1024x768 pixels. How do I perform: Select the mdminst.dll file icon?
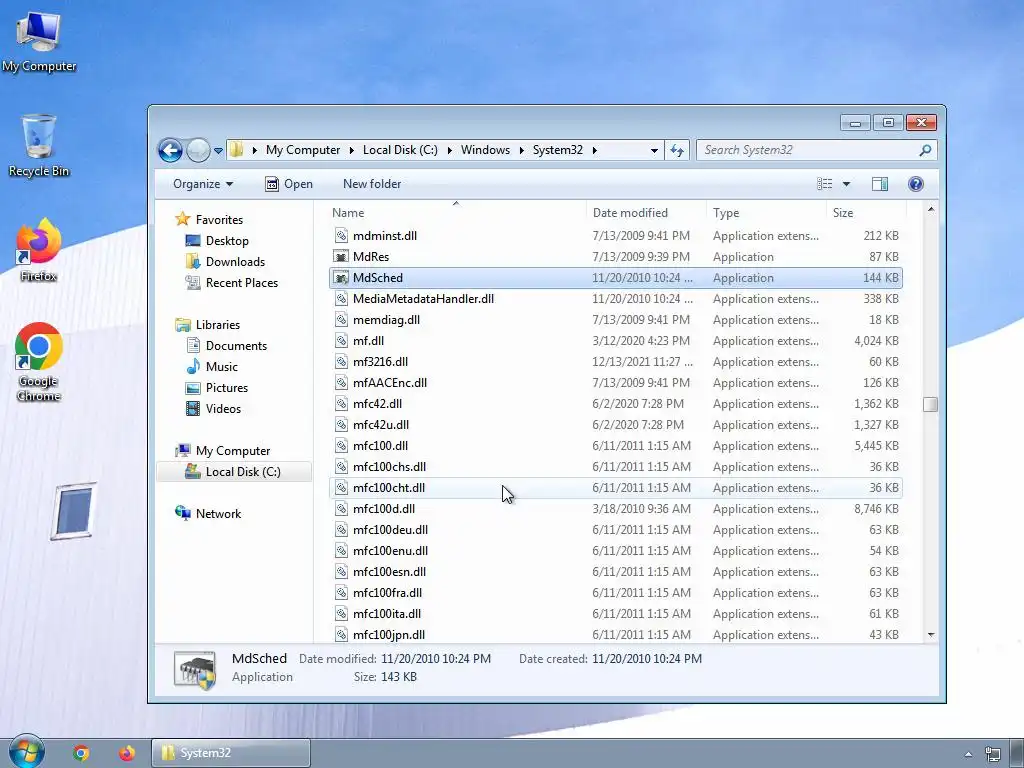click(x=341, y=236)
